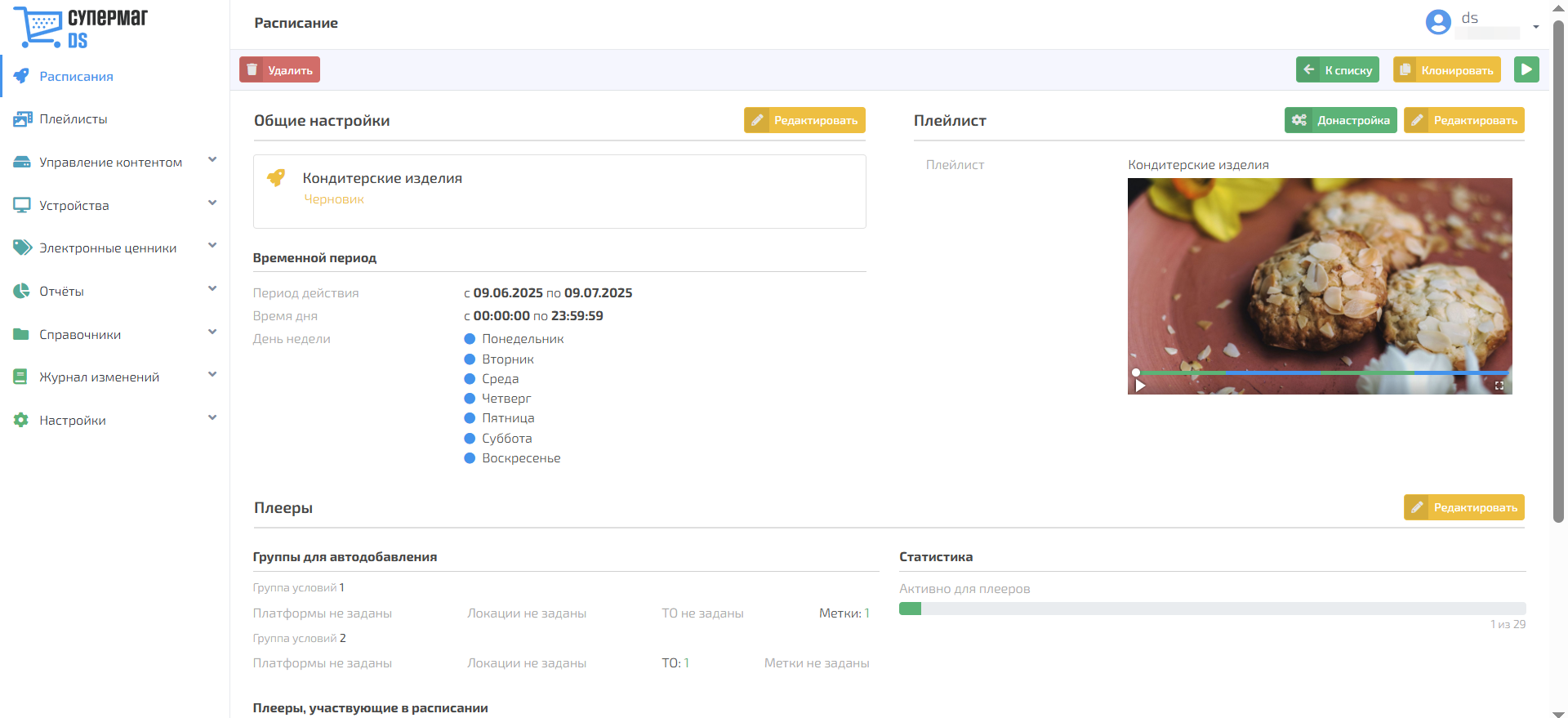Click the ТО: 1 value in group 2
Screen dimensions: 1568x718
[675, 663]
